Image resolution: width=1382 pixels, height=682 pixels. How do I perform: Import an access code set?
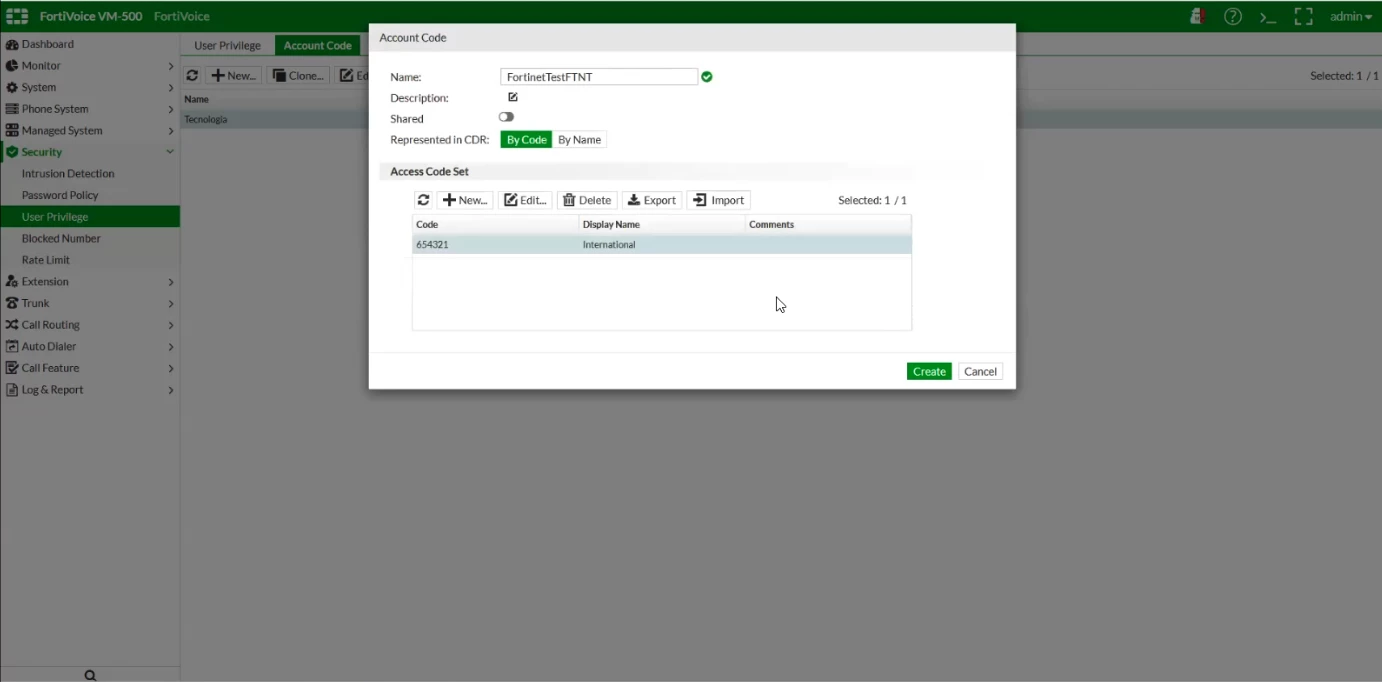pos(718,200)
